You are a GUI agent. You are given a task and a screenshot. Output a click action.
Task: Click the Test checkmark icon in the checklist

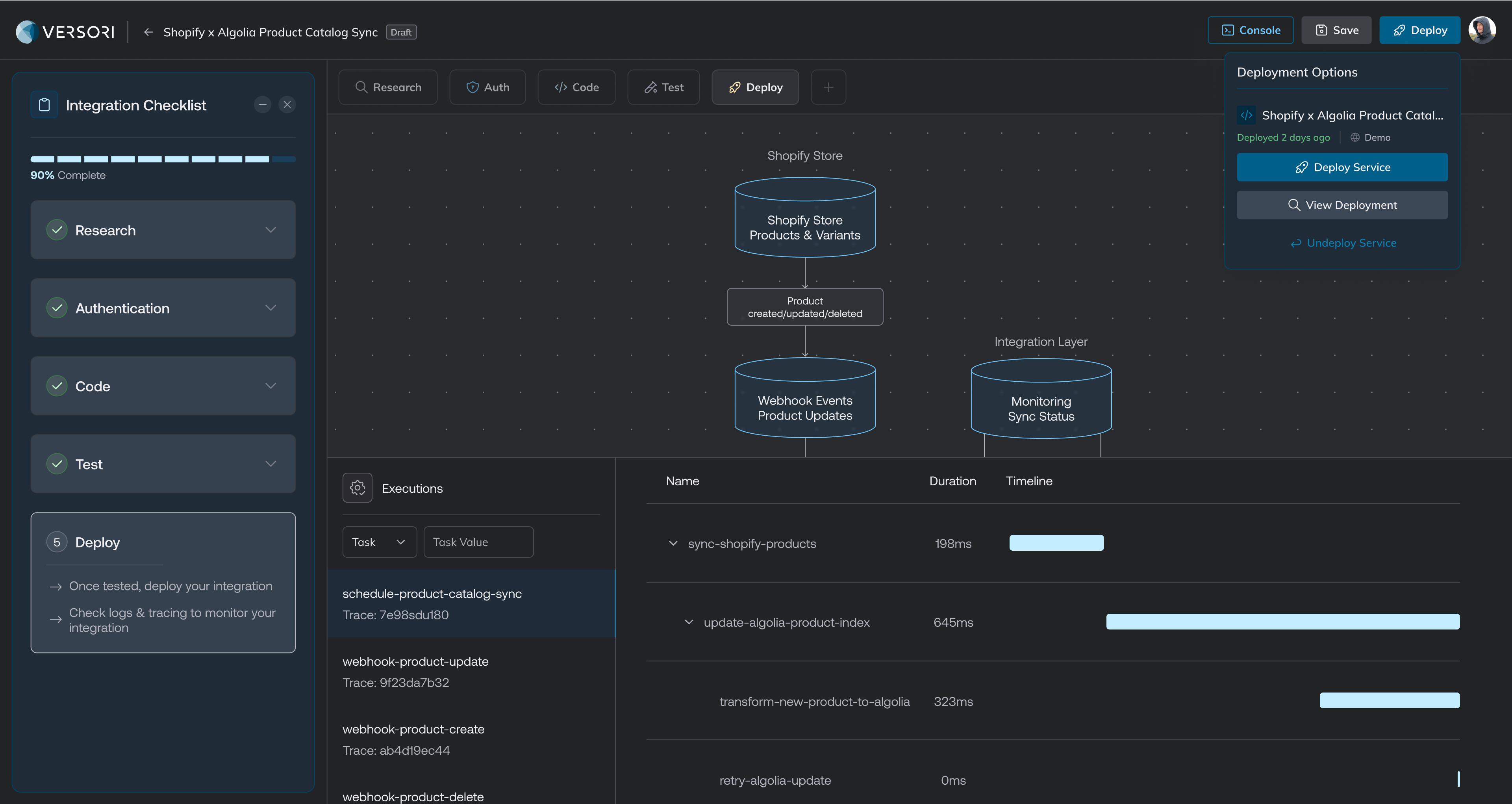point(57,464)
